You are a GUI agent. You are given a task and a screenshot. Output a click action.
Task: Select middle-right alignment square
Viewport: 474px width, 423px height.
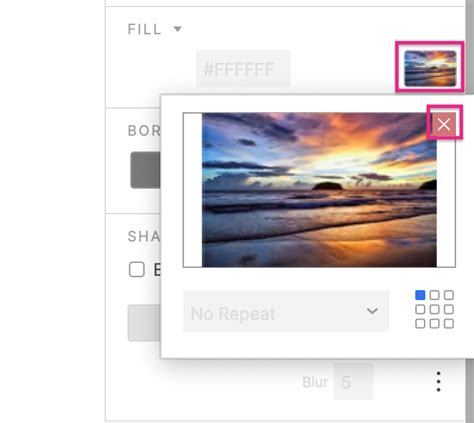[x=449, y=309]
